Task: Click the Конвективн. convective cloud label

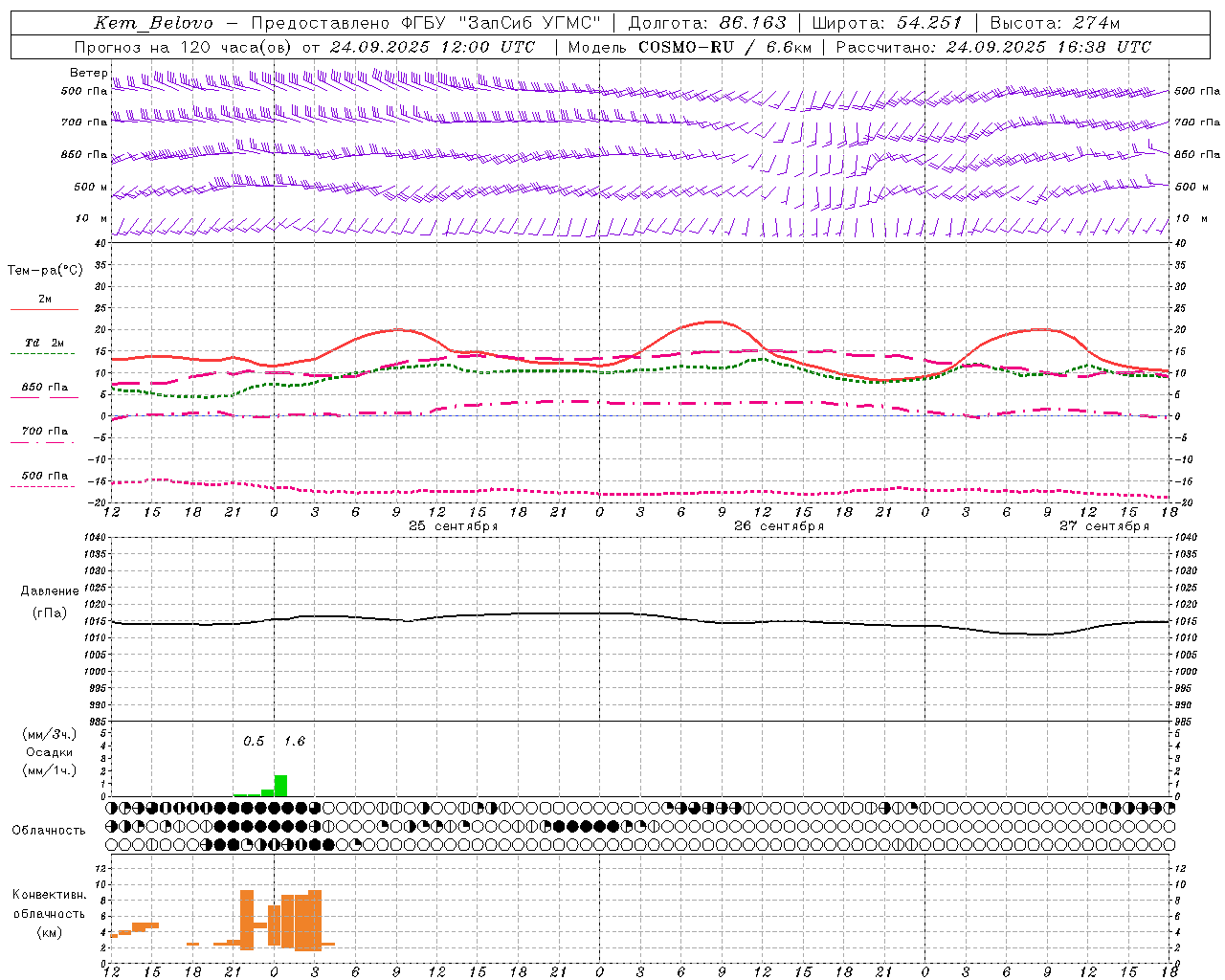Action: tap(49, 895)
